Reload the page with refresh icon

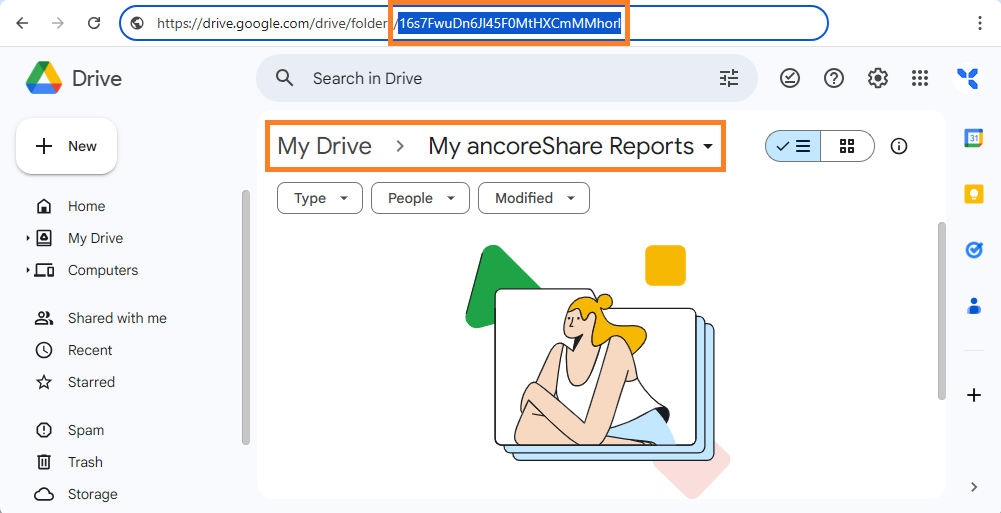pos(94,24)
